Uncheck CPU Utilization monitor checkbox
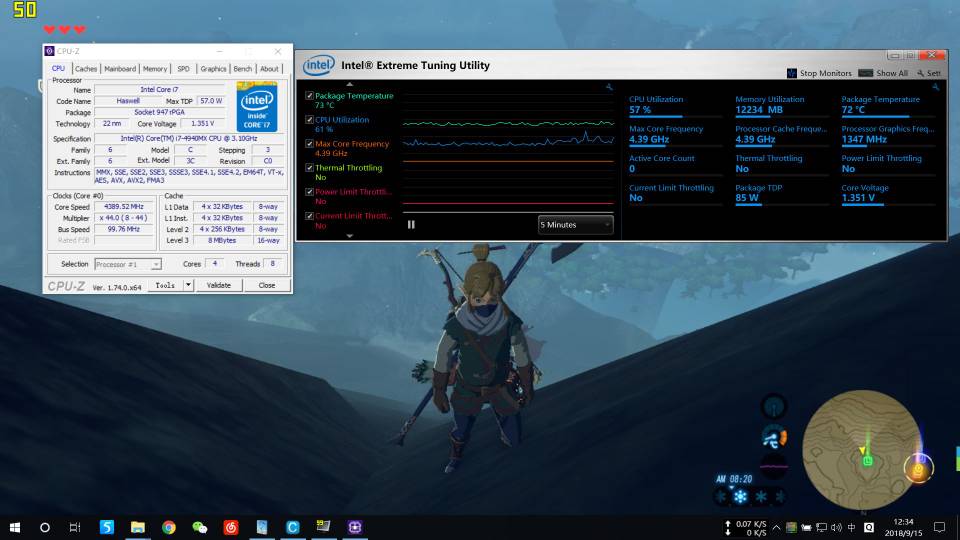960x540 pixels. [x=309, y=120]
